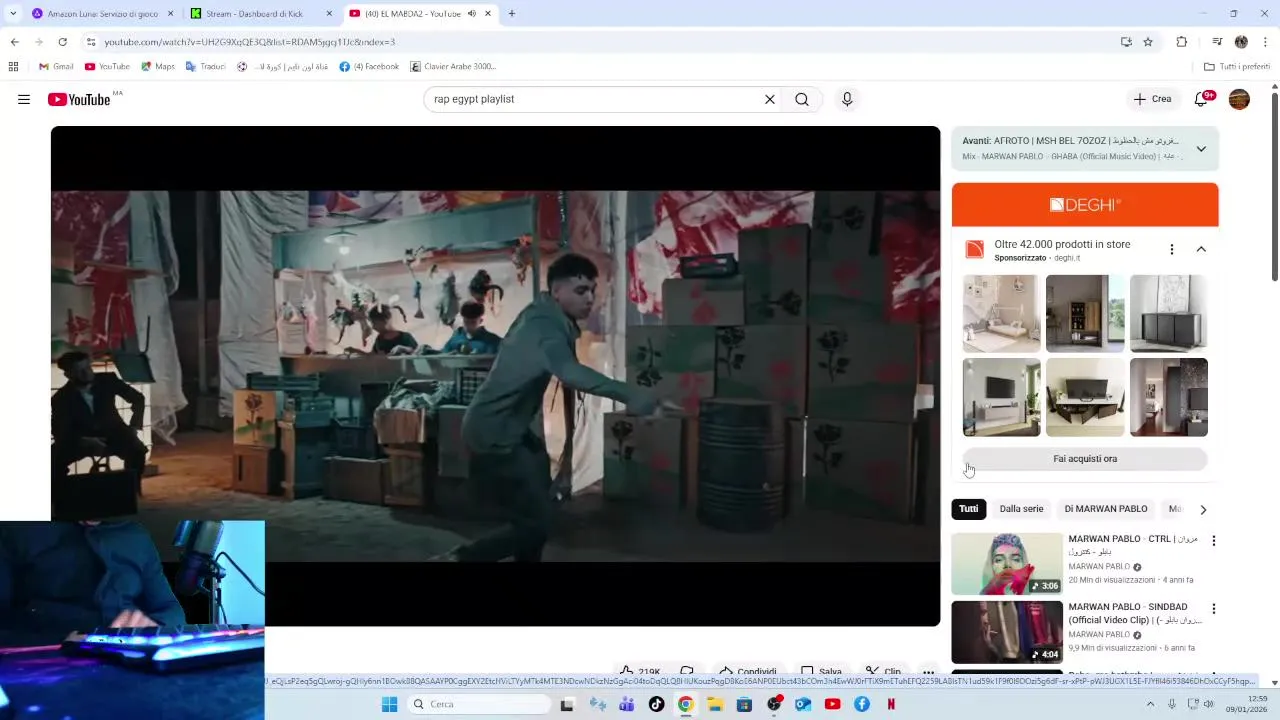
Task: Show hidden system tray icons
Action: (1150, 704)
